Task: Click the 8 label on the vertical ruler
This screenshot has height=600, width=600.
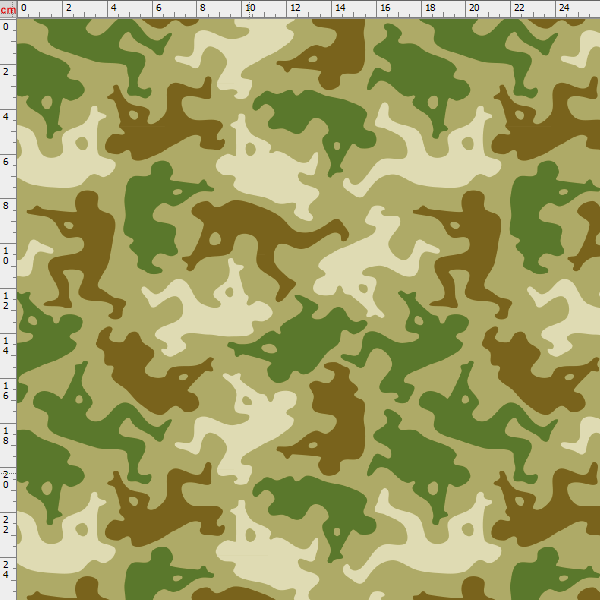Action: [x=6, y=206]
